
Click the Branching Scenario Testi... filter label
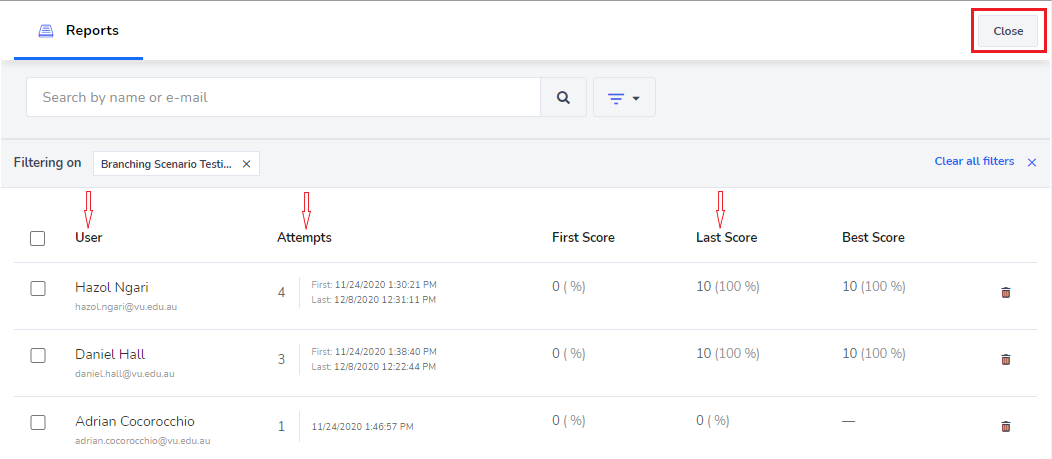coord(166,164)
